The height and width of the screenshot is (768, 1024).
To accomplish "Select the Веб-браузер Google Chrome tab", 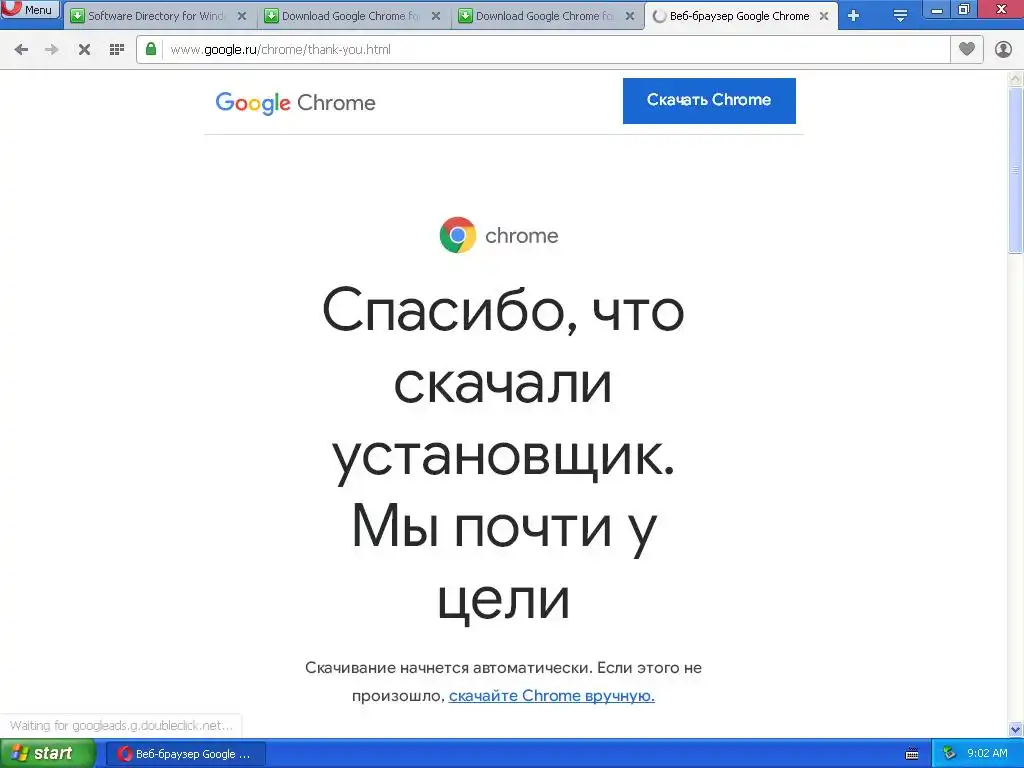I will point(739,16).
